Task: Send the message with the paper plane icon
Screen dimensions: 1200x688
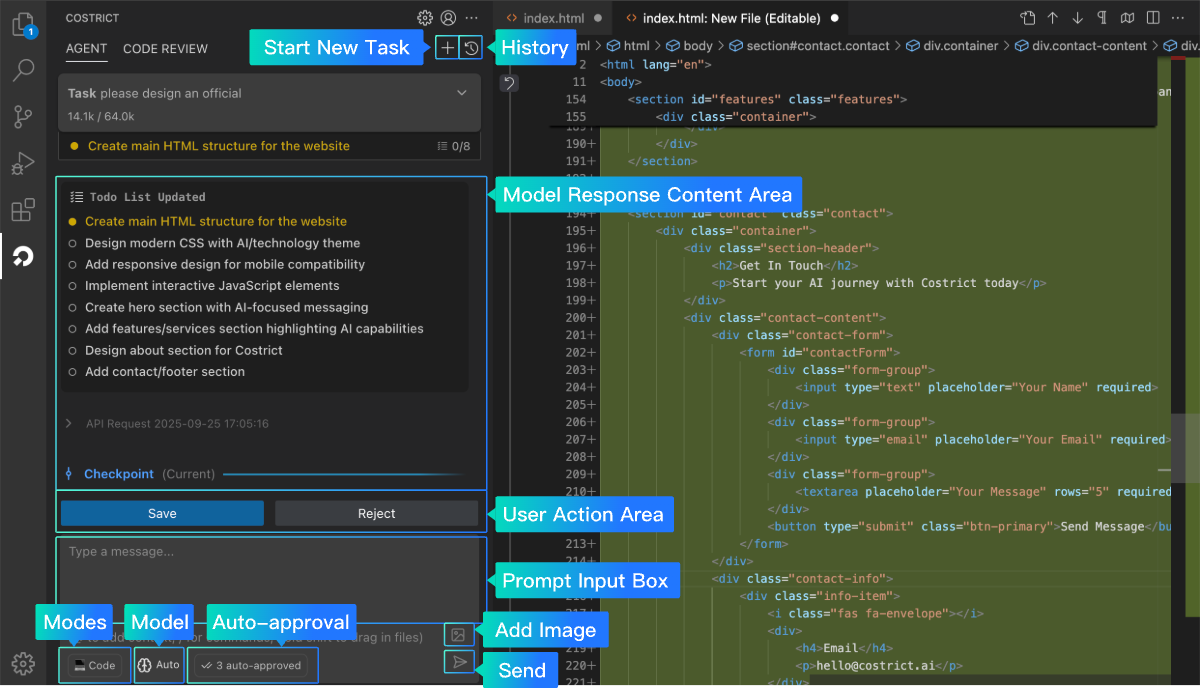Action: click(458, 662)
